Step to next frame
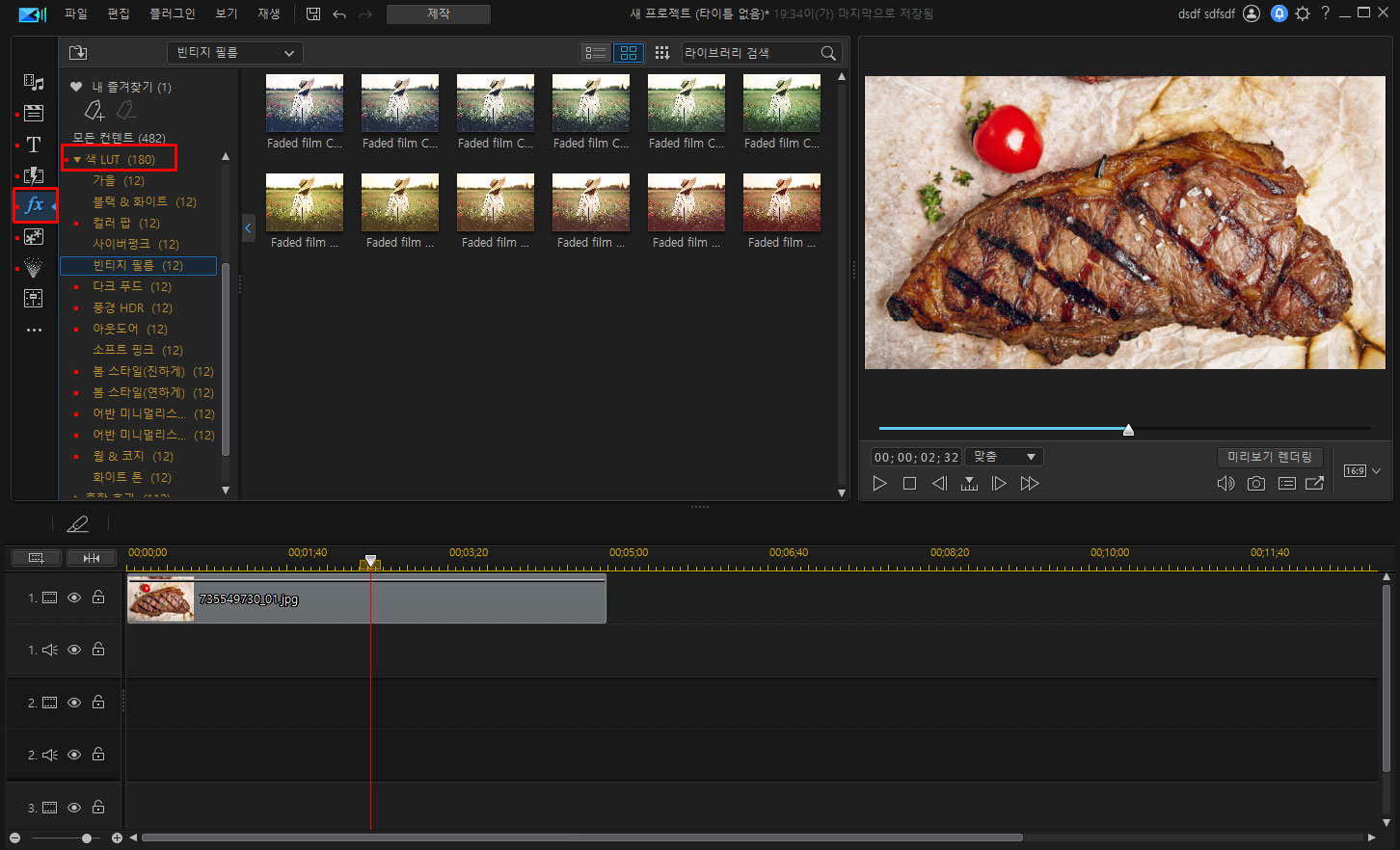This screenshot has height=850, width=1400. 999,484
